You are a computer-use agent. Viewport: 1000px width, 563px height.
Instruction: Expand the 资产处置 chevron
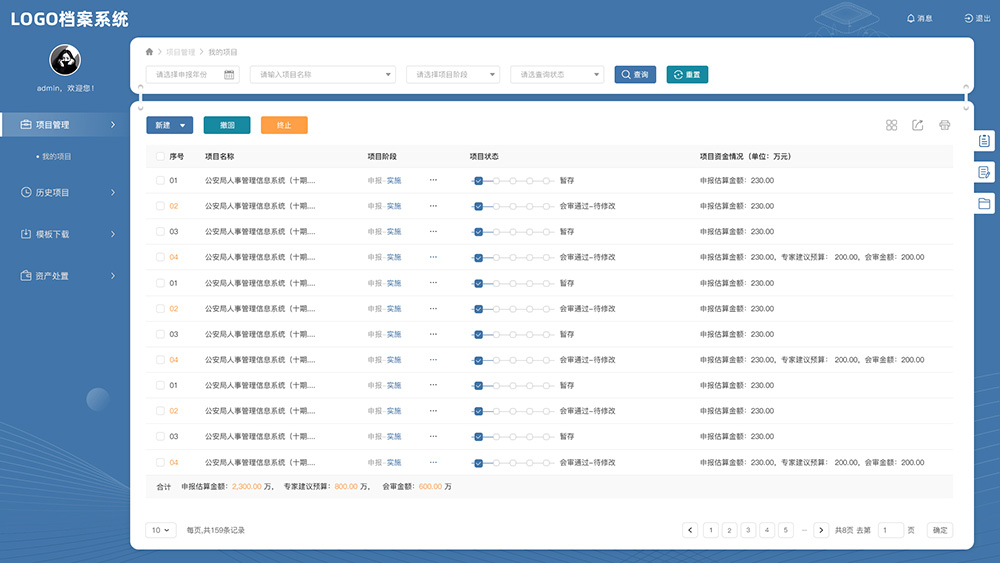pyautogui.click(x=113, y=275)
